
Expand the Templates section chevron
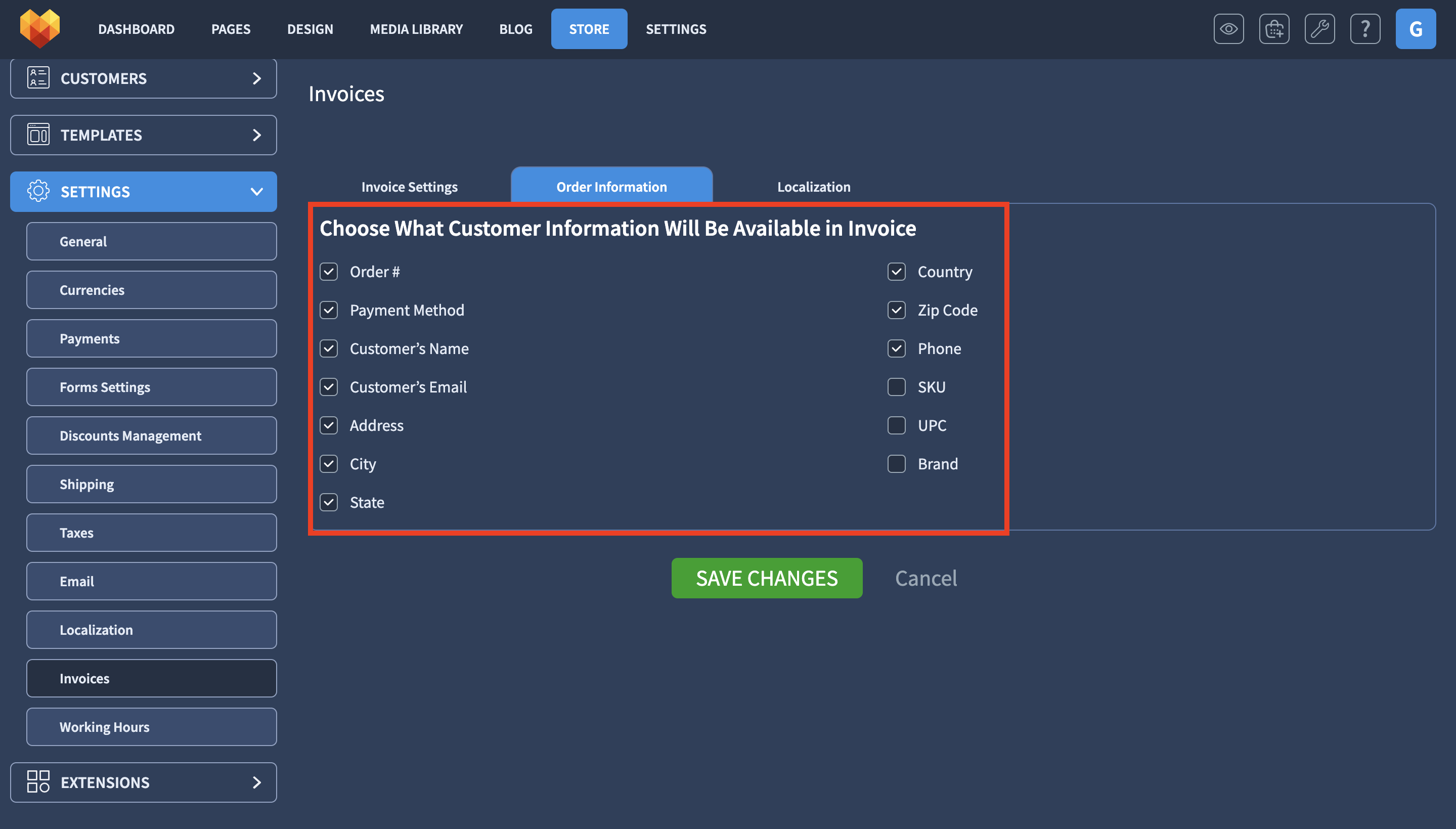(x=257, y=135)
